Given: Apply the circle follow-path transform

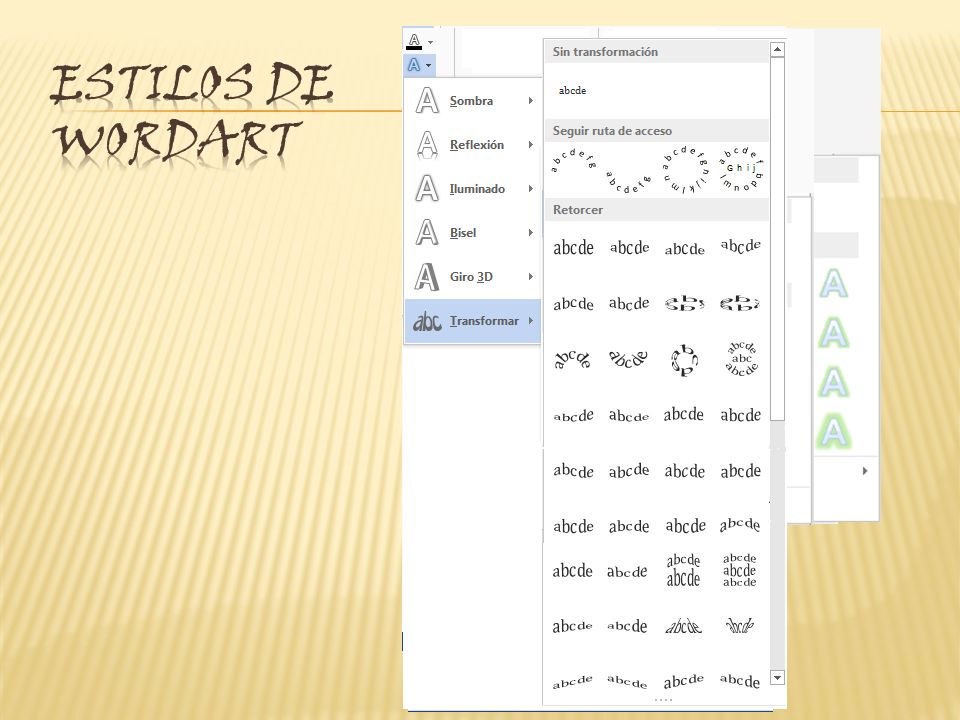Looking at the screenshot, I should [x=684, y=170].
